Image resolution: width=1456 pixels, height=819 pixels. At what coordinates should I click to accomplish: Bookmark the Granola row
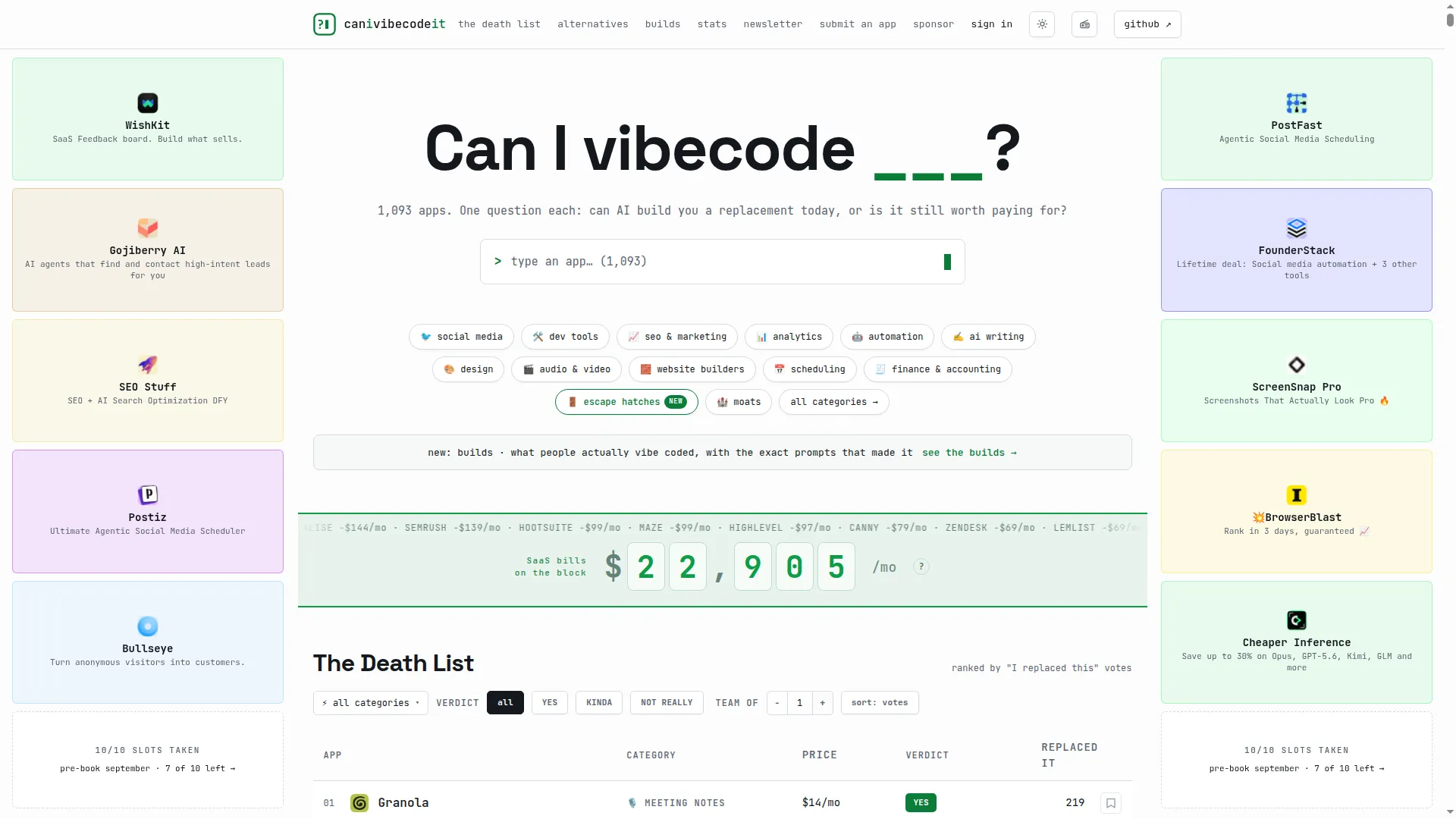[x=1111, y=803]
